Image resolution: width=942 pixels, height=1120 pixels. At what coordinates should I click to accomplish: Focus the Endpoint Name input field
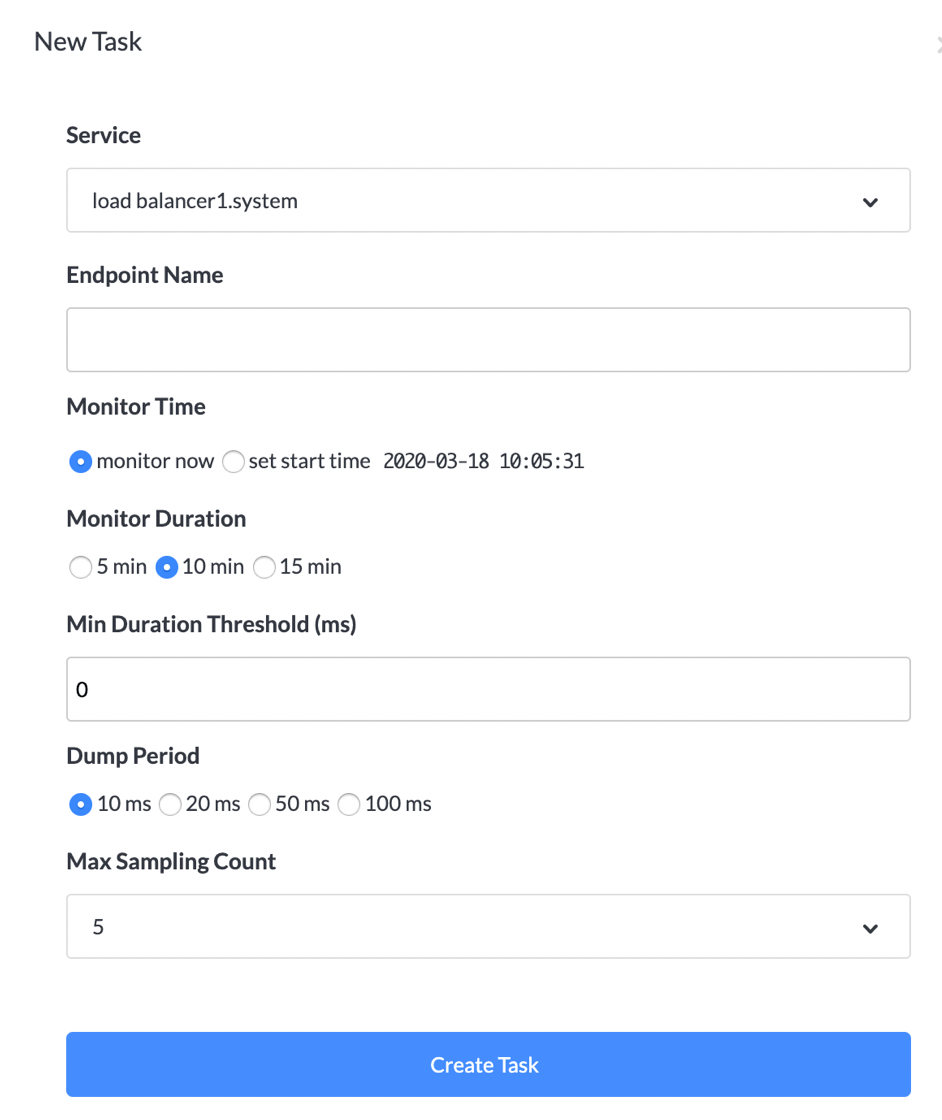click(488, 340)
